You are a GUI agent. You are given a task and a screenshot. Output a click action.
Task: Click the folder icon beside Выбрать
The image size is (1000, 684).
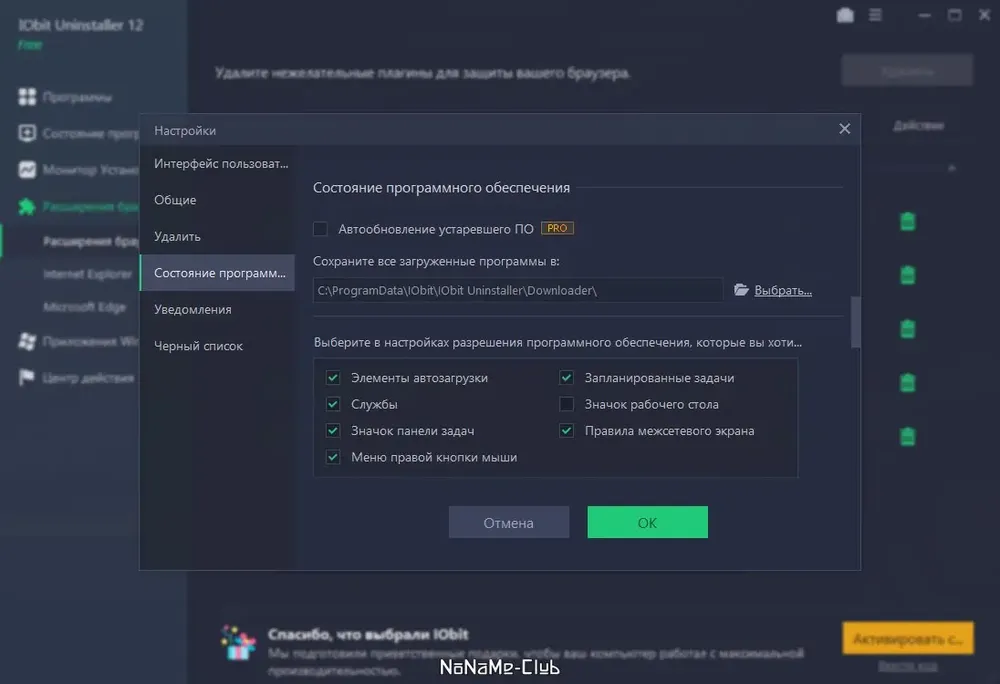[741, 290]
